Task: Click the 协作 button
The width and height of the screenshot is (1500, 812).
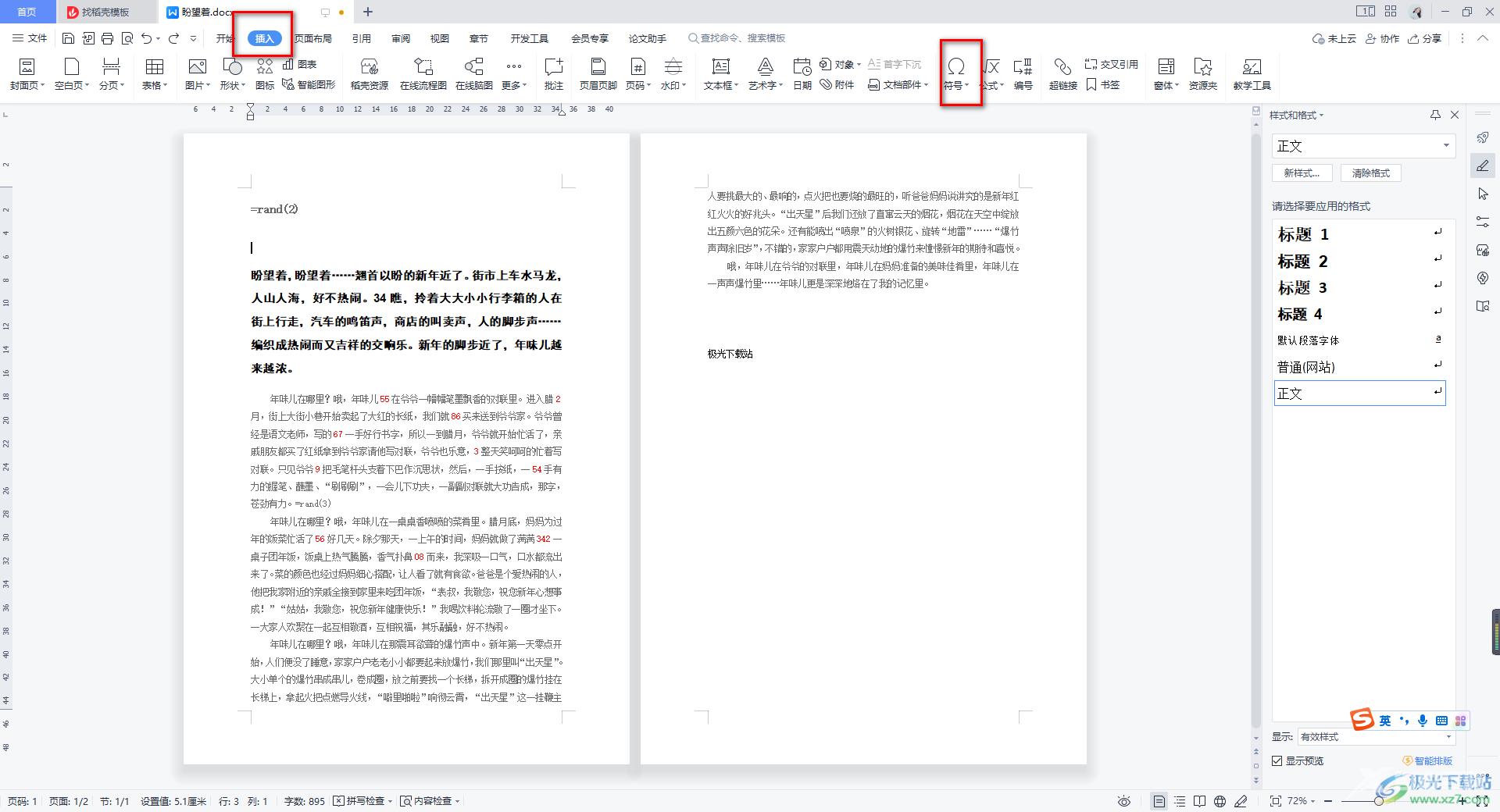Action: [1383, 38]
